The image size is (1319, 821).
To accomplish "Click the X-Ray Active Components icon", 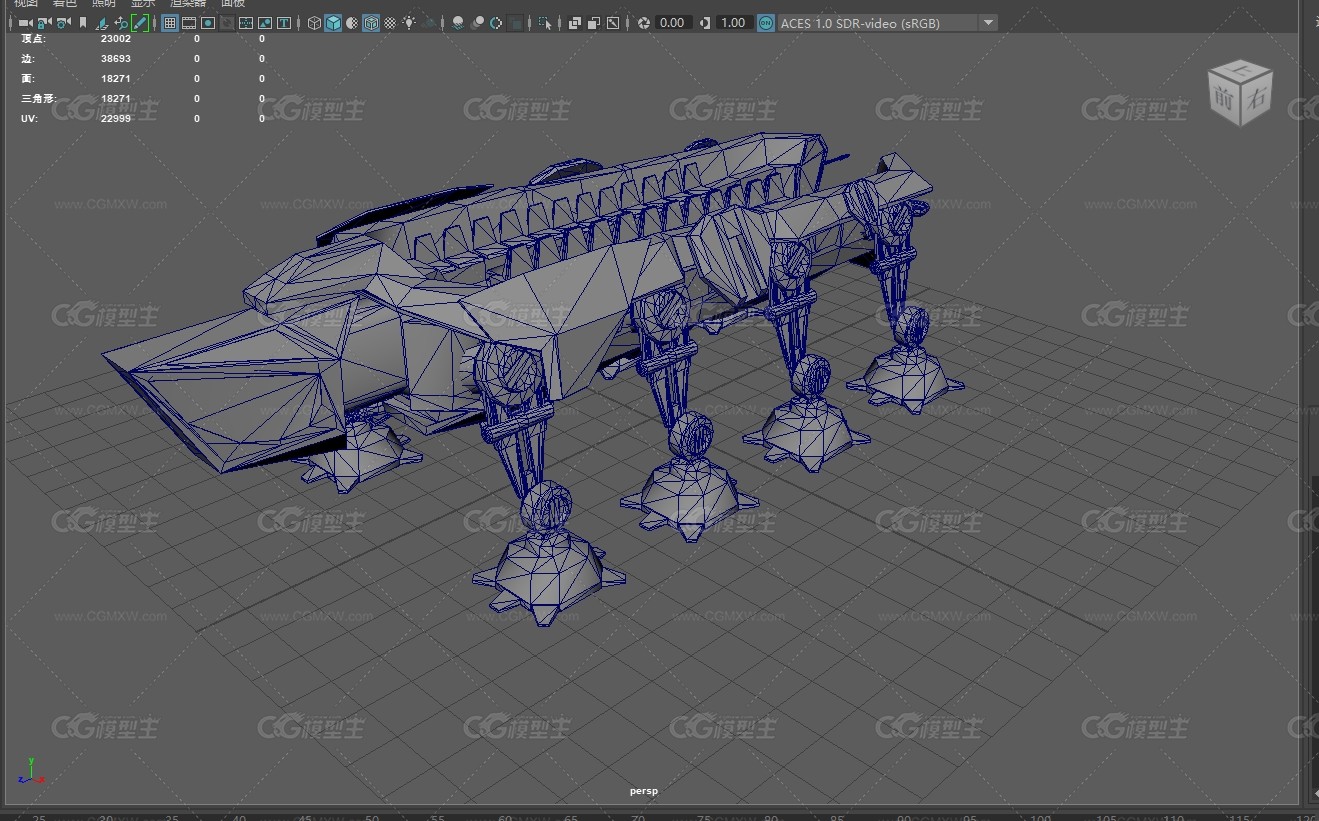I will tap(594, 22).
